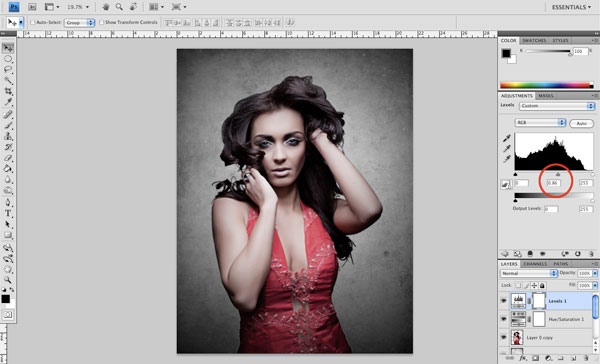Switch to the Swatches tab

(x=534, y=41)
